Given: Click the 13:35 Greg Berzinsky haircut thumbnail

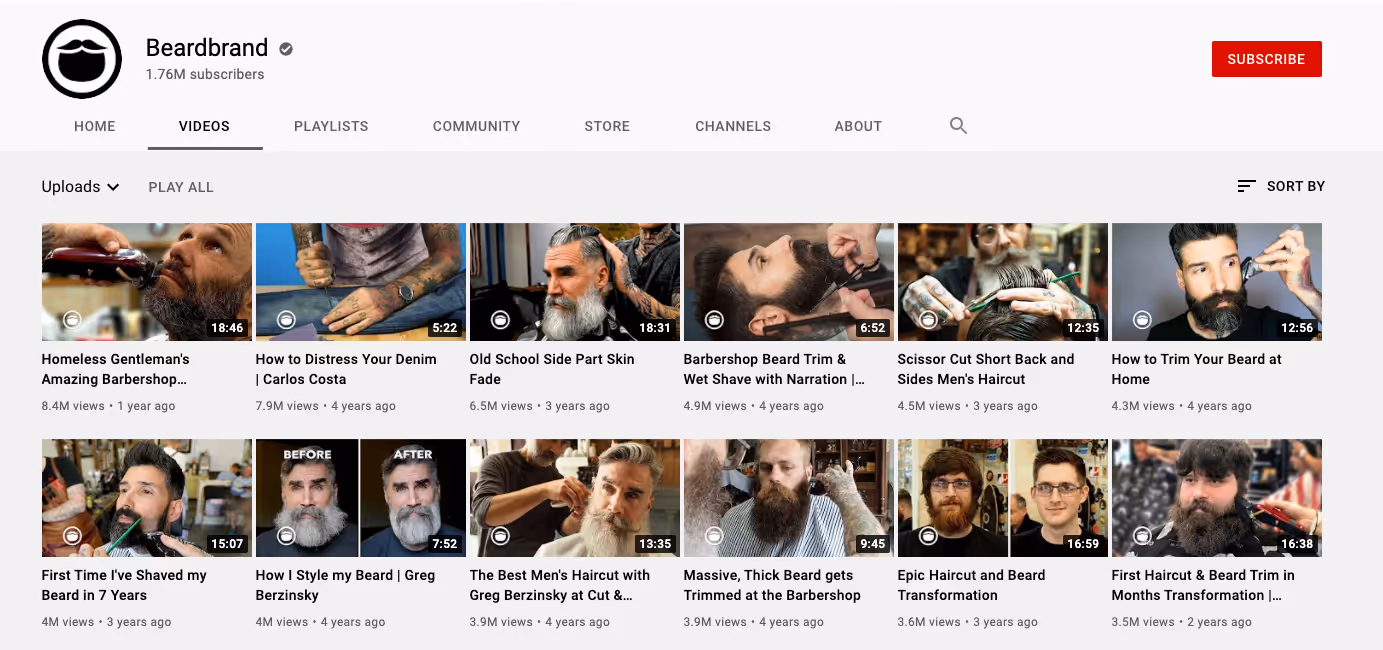Looking at the screenshot, I should click(x=575, y=498).
